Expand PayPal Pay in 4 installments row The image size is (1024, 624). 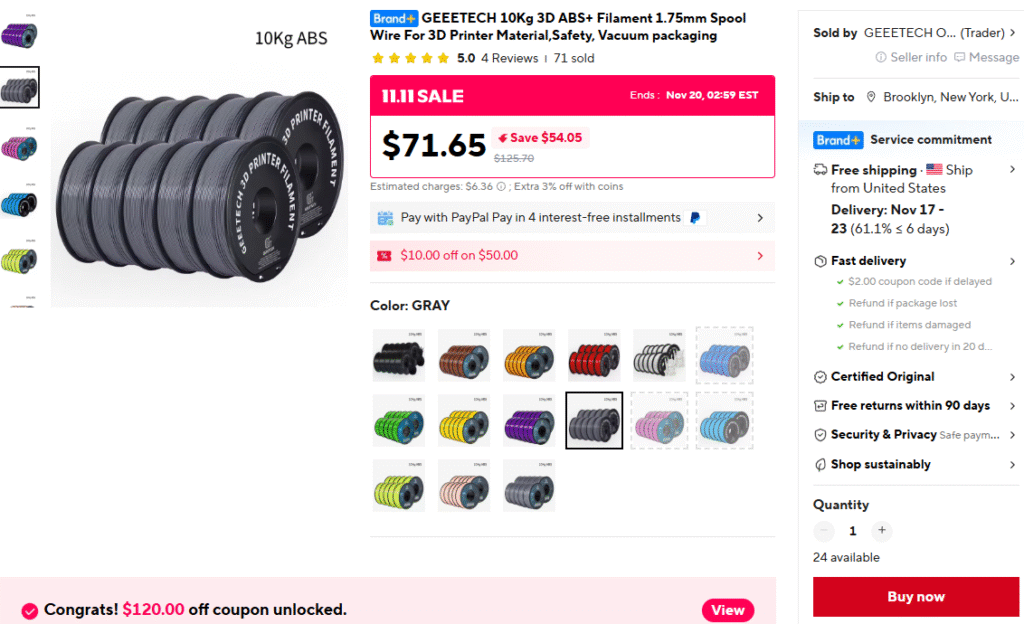pyautogui.click(x=759, y=218)
